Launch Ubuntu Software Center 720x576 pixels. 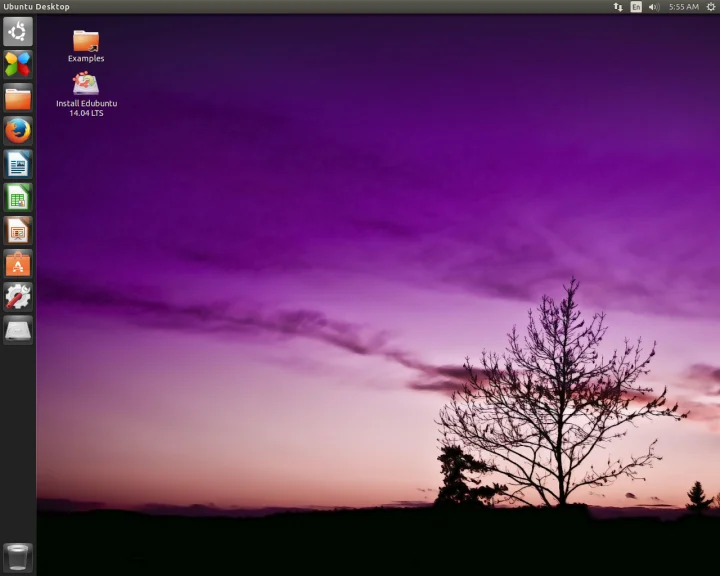click(x=18, y=263)
